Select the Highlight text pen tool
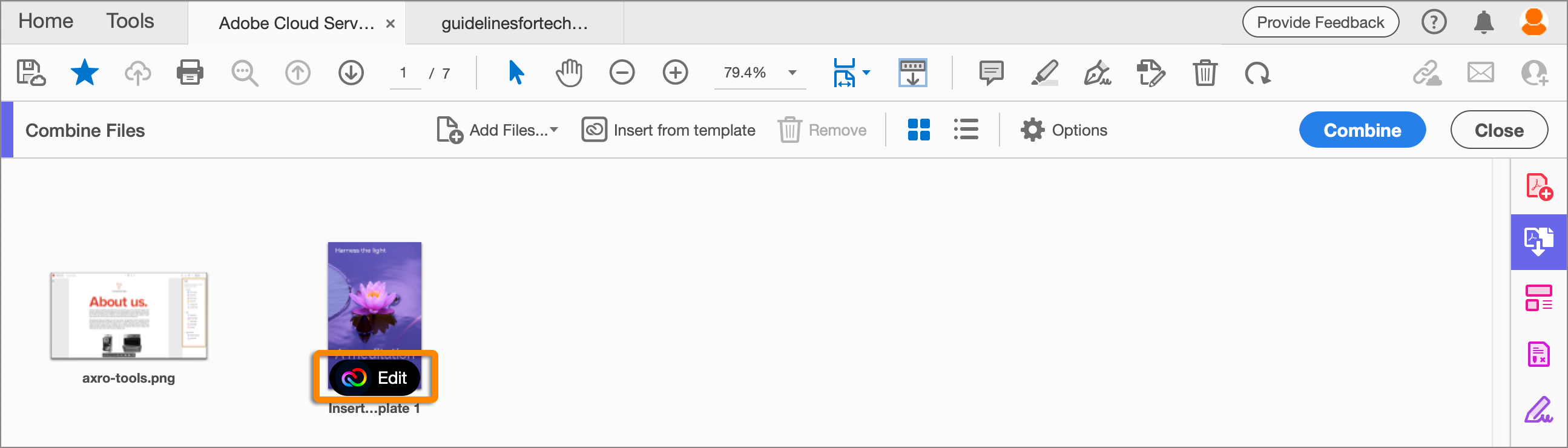The height and width of the screenshot is (448, 1568). click(x=1044, y=73)
